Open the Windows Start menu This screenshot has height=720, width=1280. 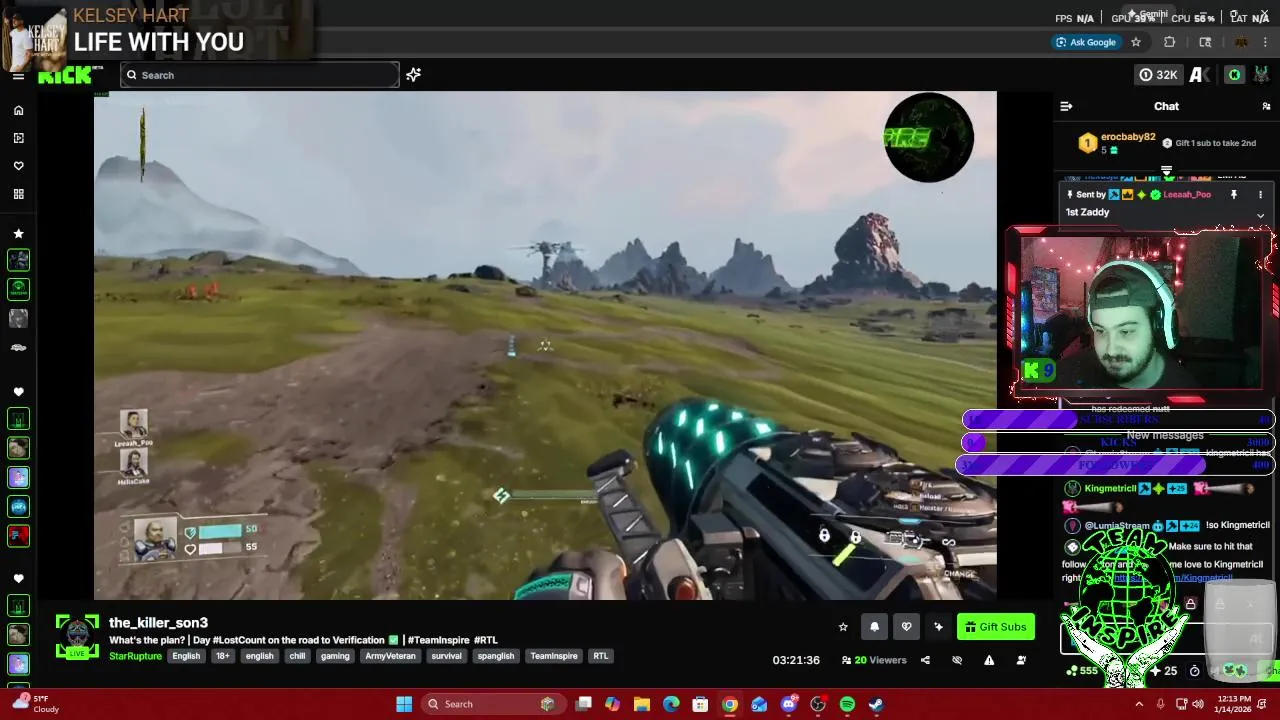pyautogui.click(x=404, y=704)
